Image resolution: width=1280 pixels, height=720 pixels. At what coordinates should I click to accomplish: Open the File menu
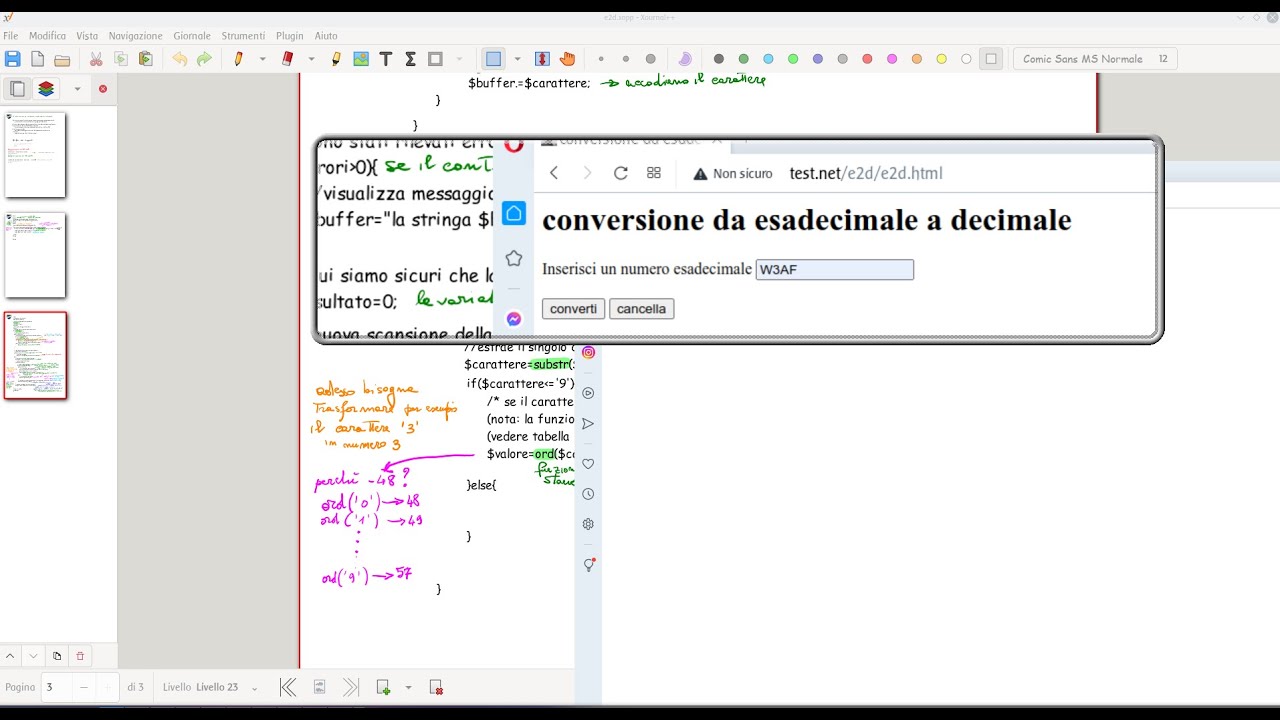click(x=10, y=35)
